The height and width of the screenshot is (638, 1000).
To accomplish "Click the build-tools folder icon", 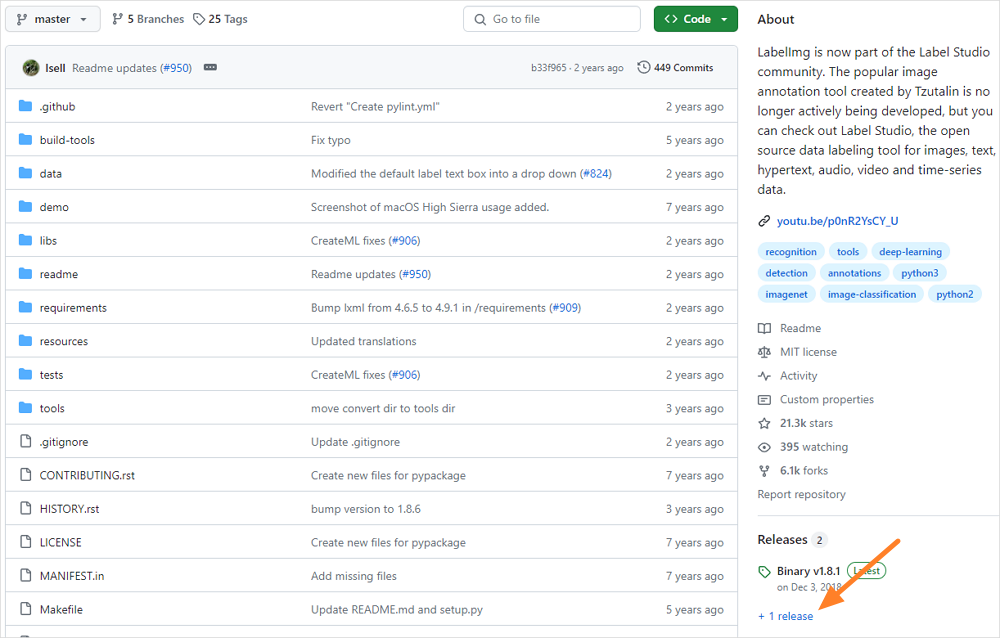I will coord(26,139).
